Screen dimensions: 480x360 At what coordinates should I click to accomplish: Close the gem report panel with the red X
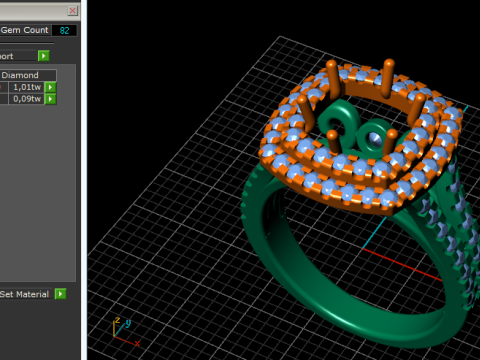click(72, 11)
